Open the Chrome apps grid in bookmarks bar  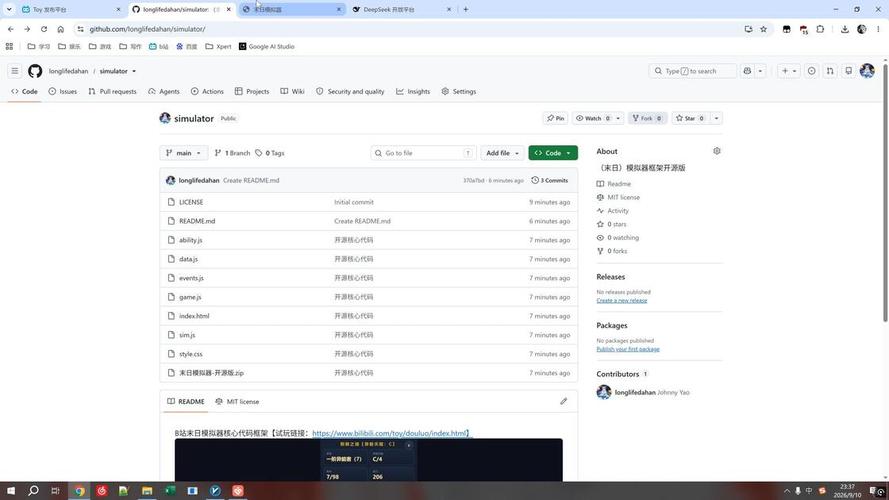[9, 46]
